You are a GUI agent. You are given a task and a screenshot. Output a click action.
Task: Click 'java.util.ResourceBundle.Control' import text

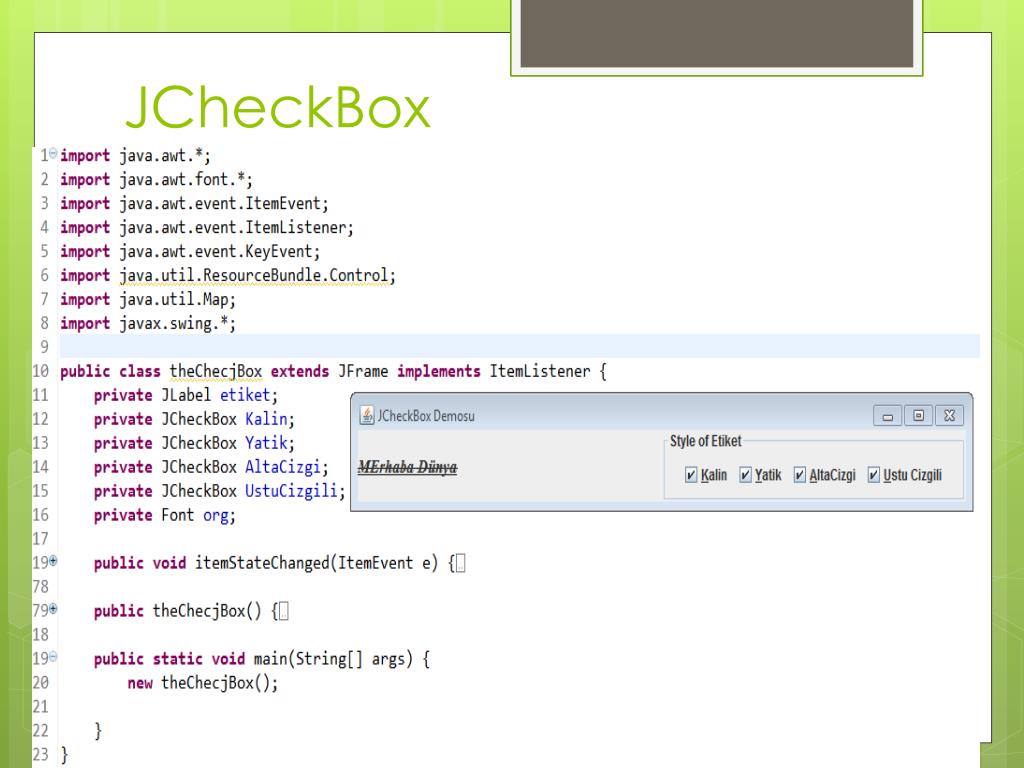click(x=255, y=276)
